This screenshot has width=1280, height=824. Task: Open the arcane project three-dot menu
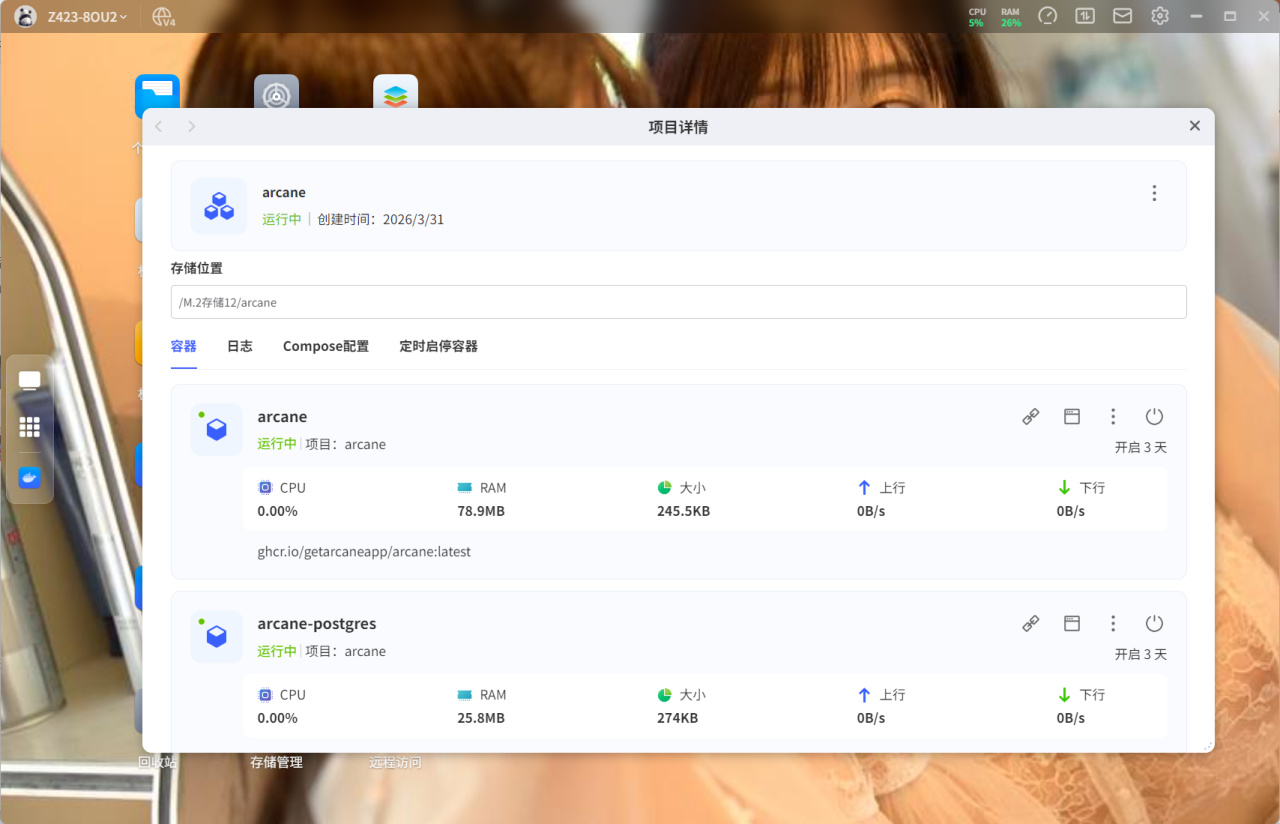(x=1154, y=193)
